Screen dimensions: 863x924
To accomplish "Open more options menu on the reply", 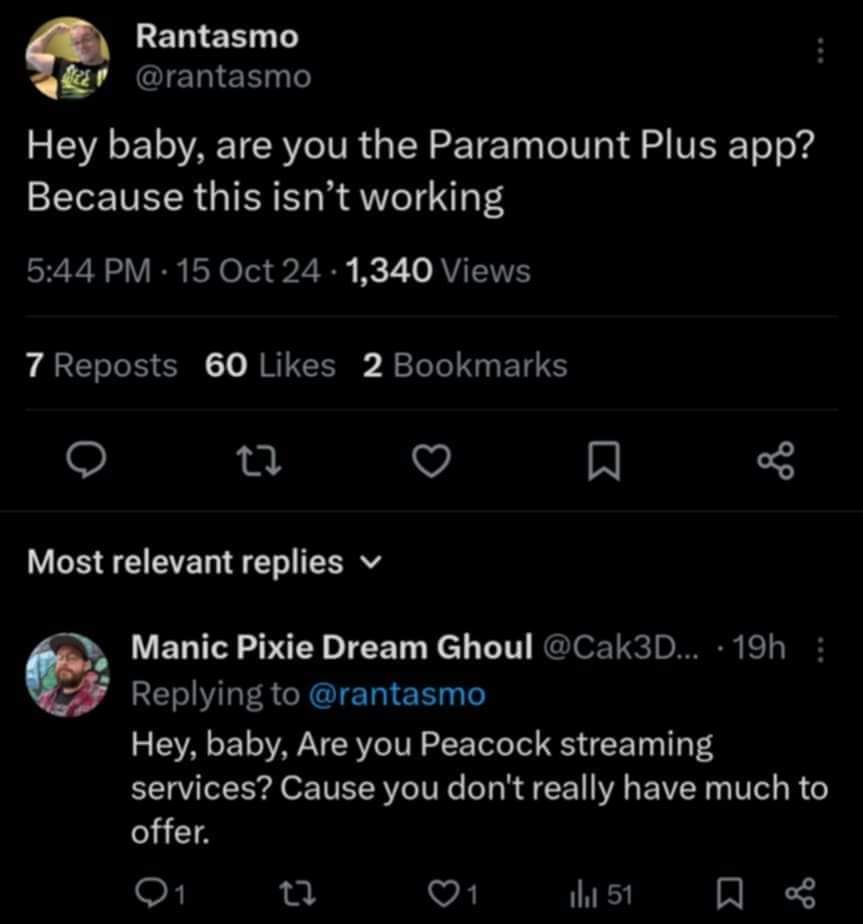I will pos(821,651).
